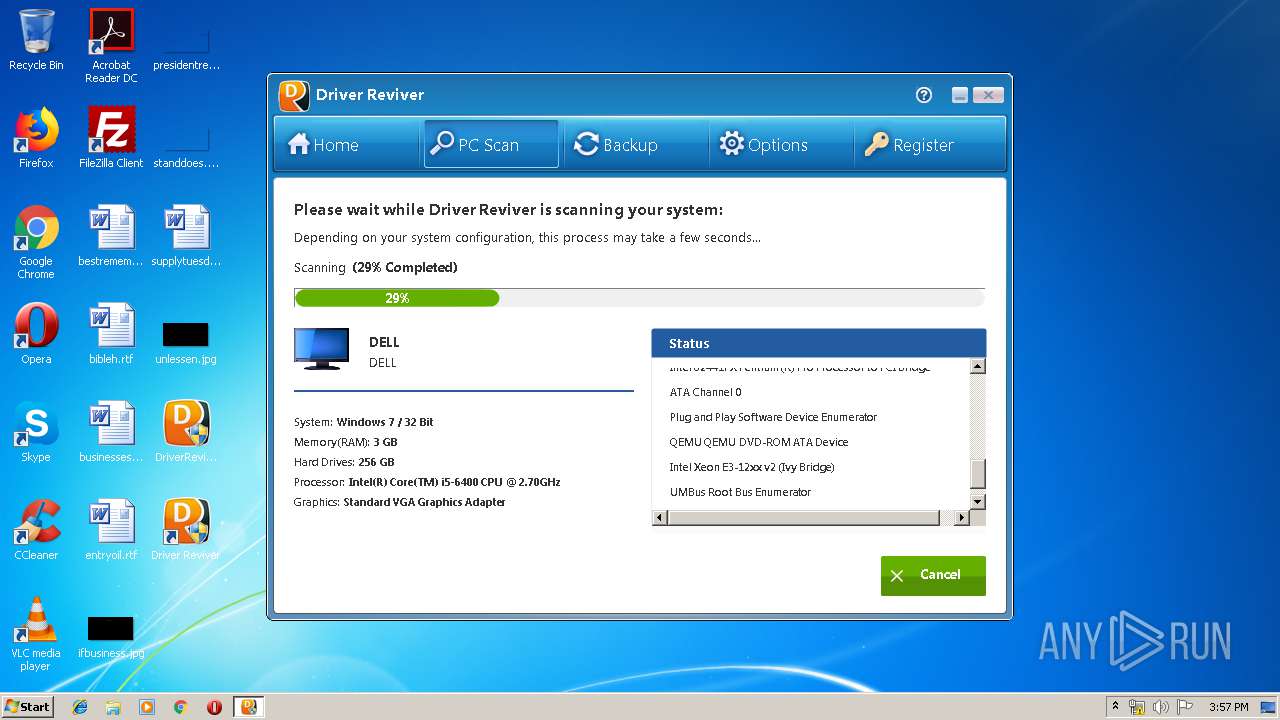Image resolution: width=1280 pixels, height=720 pixels.
Task: Open Opera desktop shortcut
Action: 36,334
